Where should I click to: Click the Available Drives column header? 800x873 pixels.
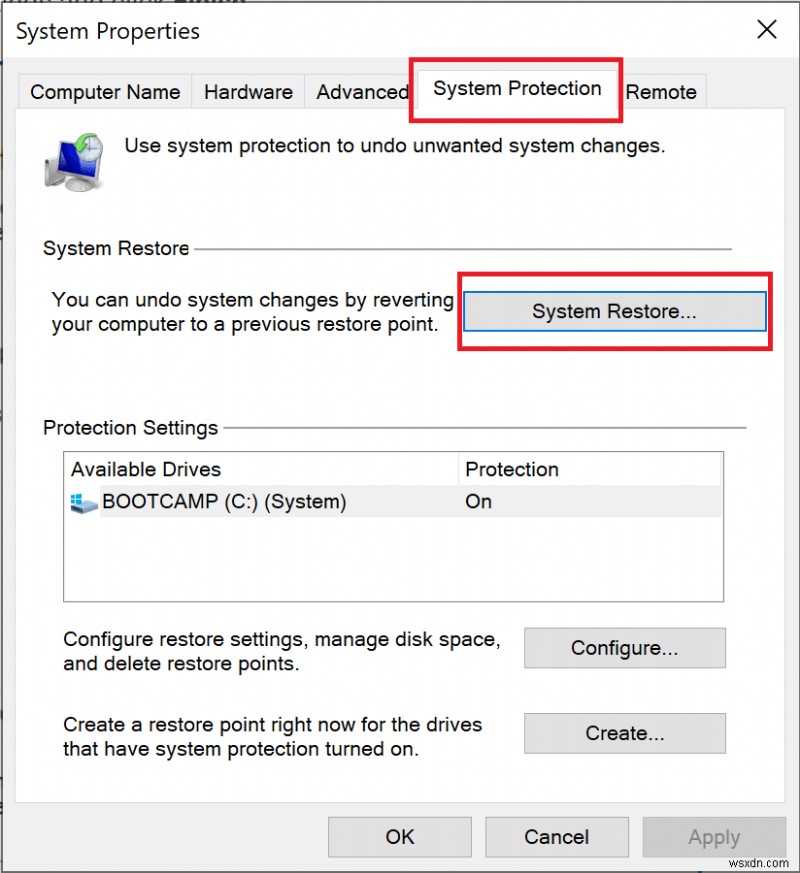tap(146, 469)
